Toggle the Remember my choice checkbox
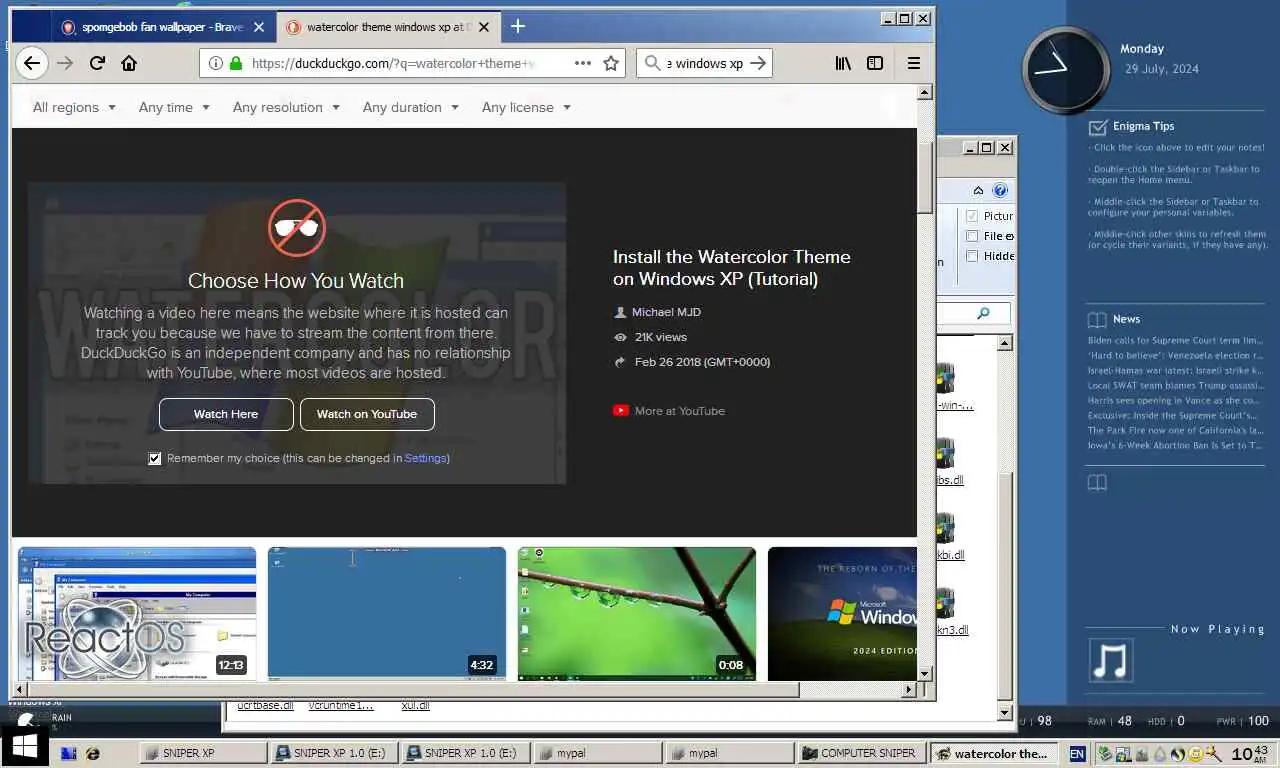Screen dimensions: 1280x768 tap(155, 458)
